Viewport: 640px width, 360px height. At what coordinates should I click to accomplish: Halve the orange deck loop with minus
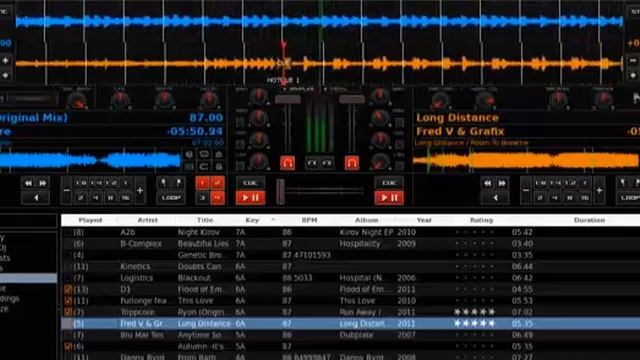point(526,191)
